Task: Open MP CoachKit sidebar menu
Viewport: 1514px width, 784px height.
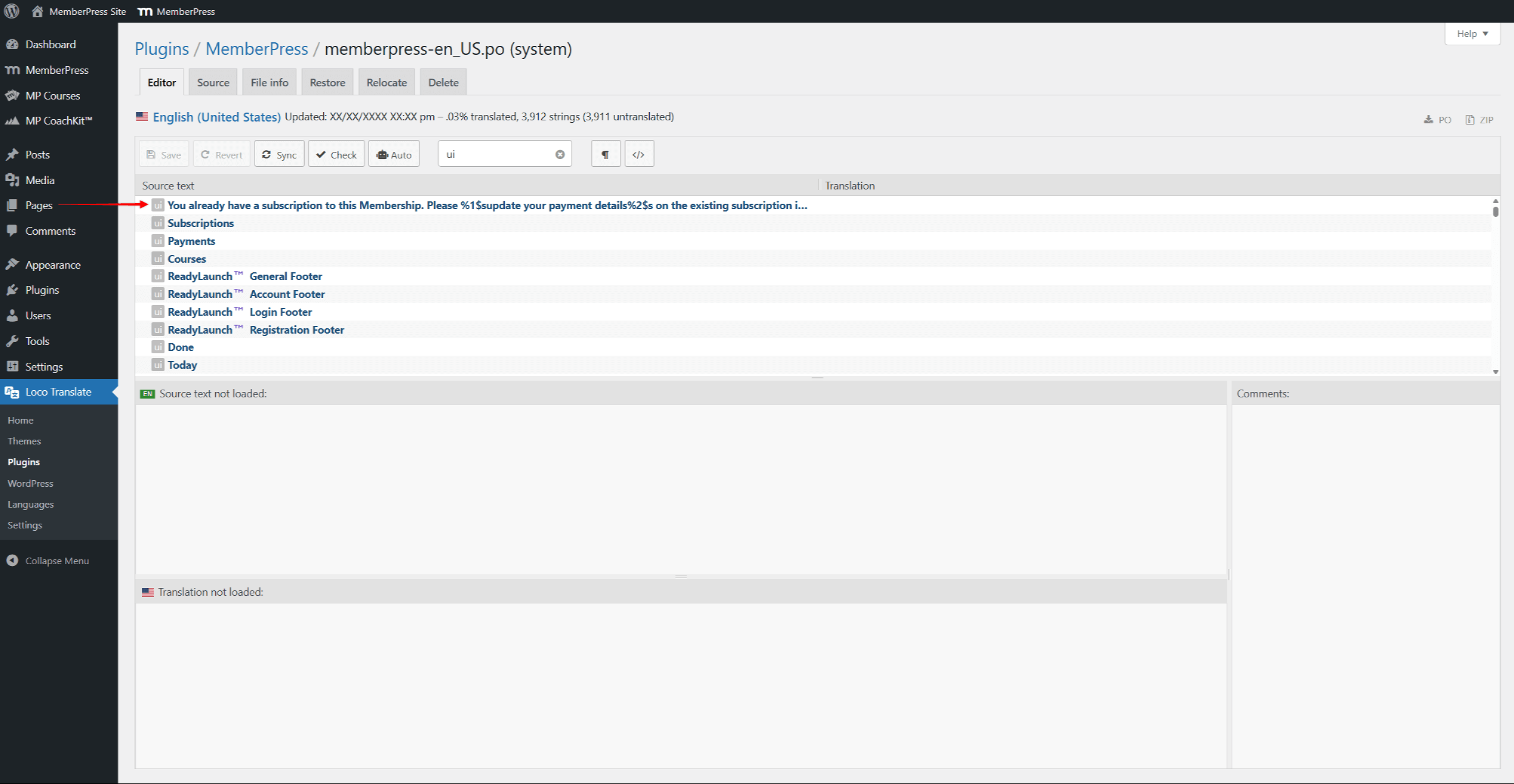Action: pyautogui.click(x=58, y=120)
